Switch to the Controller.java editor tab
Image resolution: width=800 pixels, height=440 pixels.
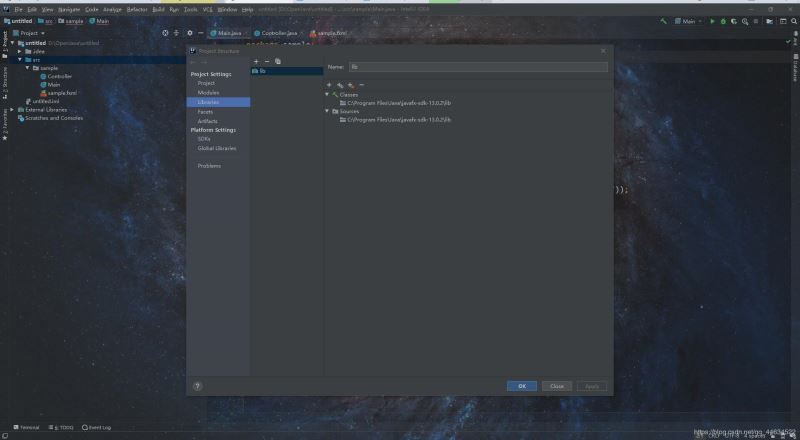pyautogui.click(x=279, y=33)
